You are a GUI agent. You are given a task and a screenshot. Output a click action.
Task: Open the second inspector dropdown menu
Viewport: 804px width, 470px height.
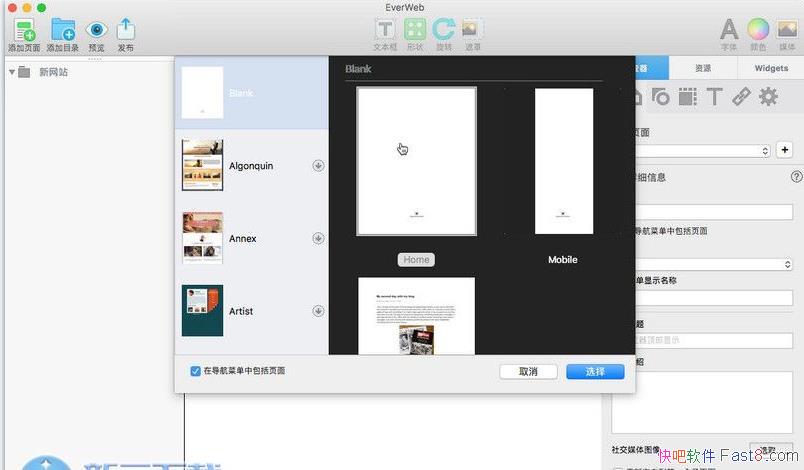coord(714,264)
